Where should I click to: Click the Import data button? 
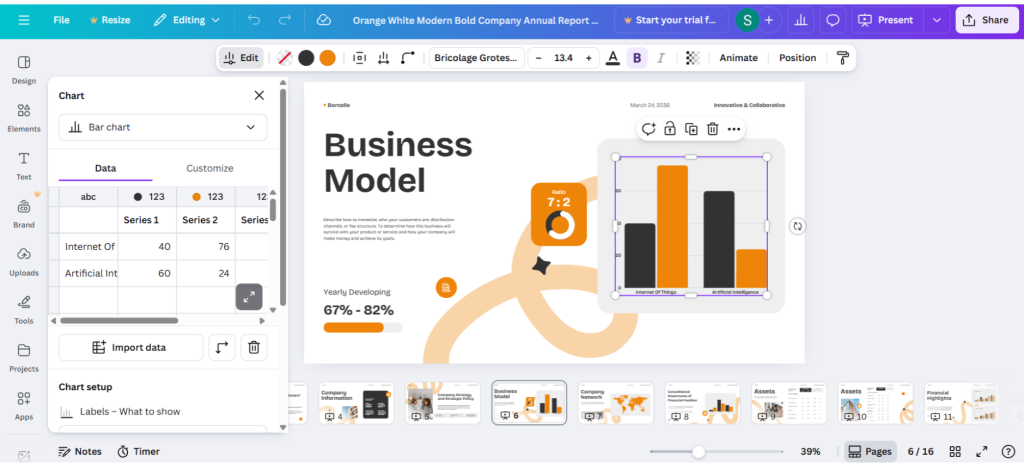131,347
